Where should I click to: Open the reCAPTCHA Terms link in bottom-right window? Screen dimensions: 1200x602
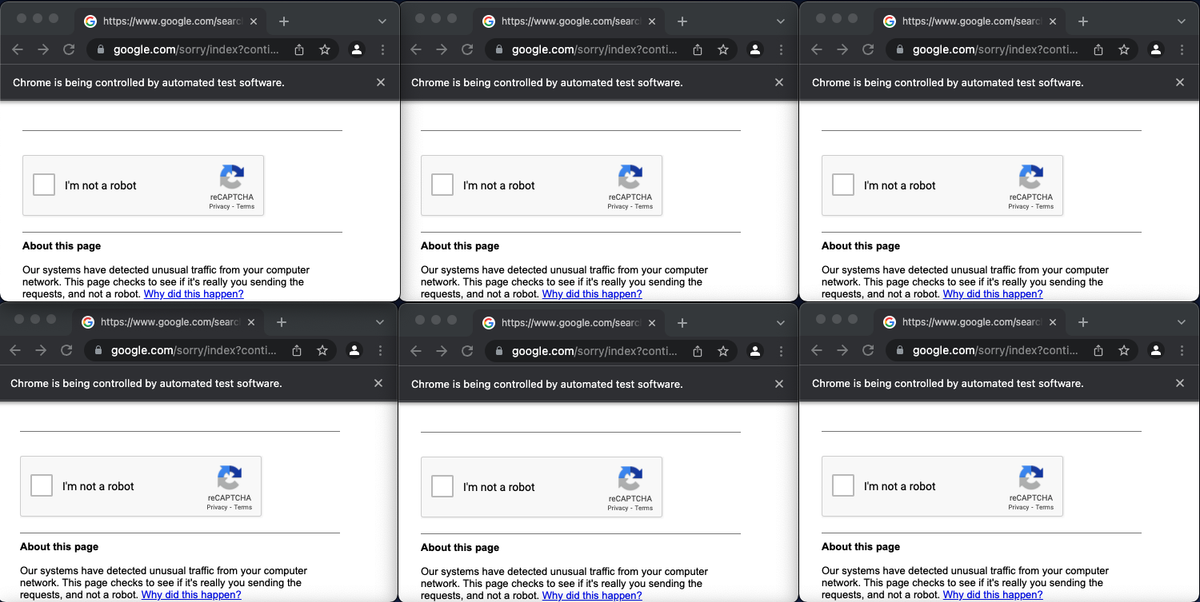(x=1045, y=507)
